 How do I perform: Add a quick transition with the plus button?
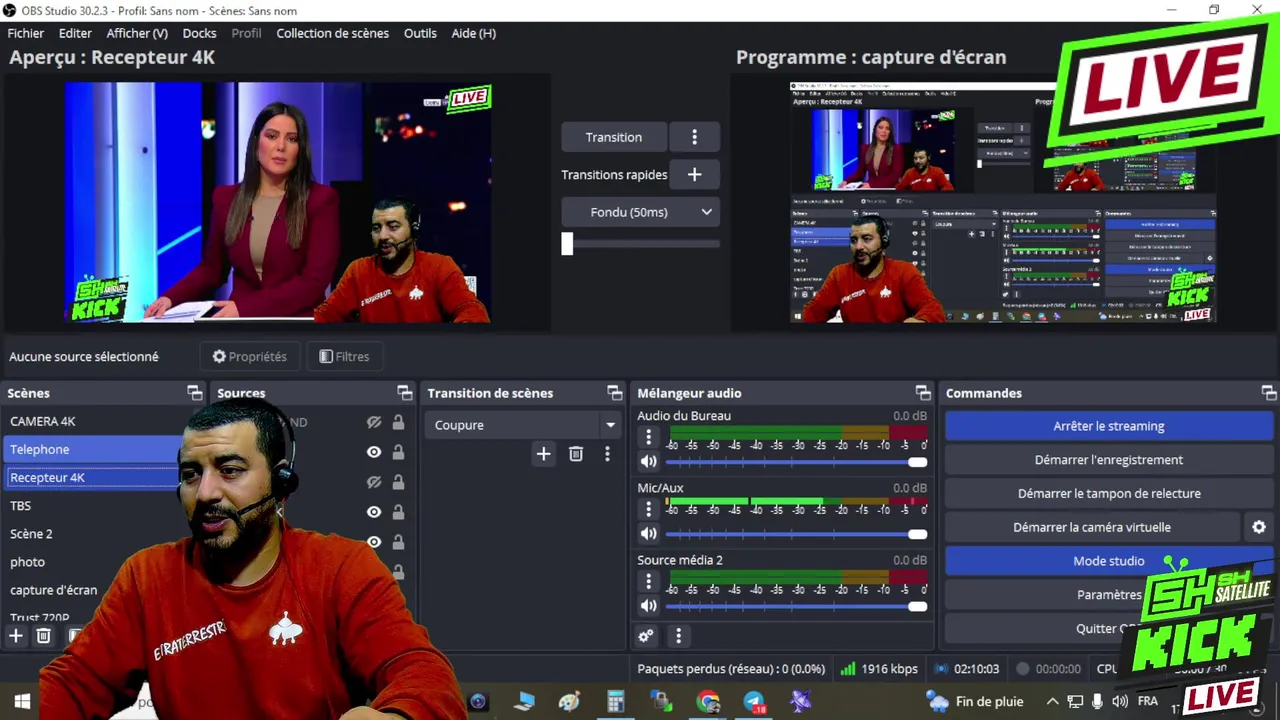pos(694,174)
